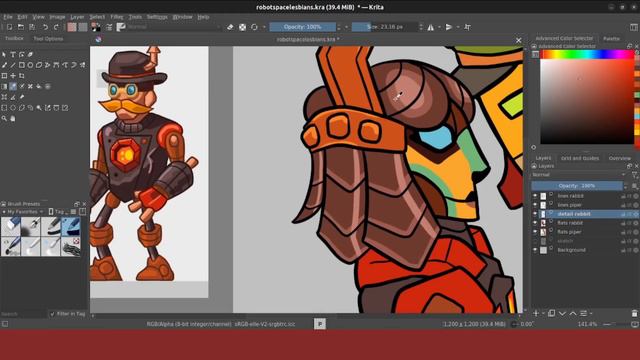Duplicate the current layer
Screen dimensions: 640x360
pyautogui.click(x=551, y=313)
